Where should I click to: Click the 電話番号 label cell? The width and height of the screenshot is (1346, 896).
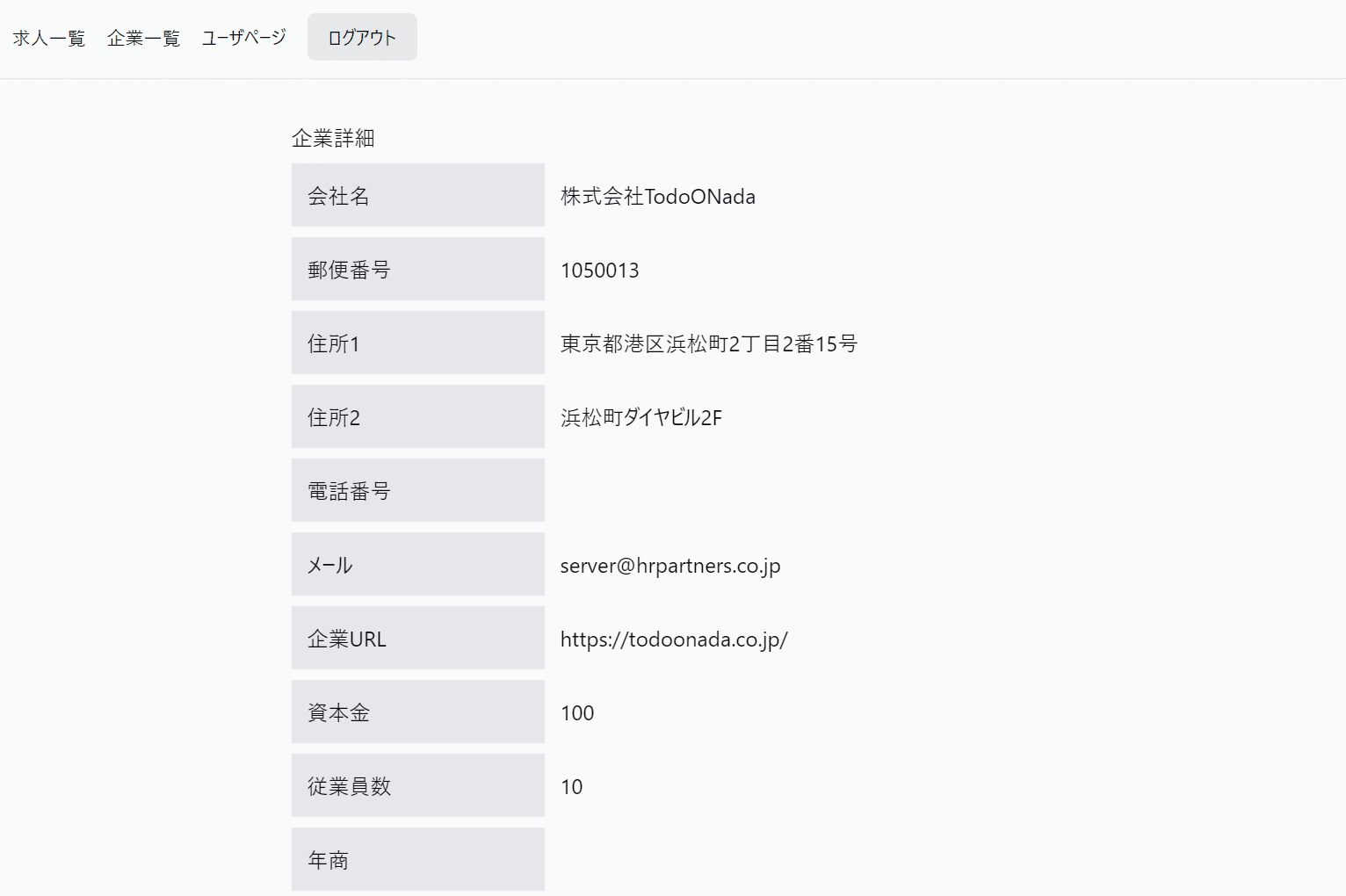tap(417, 490)
